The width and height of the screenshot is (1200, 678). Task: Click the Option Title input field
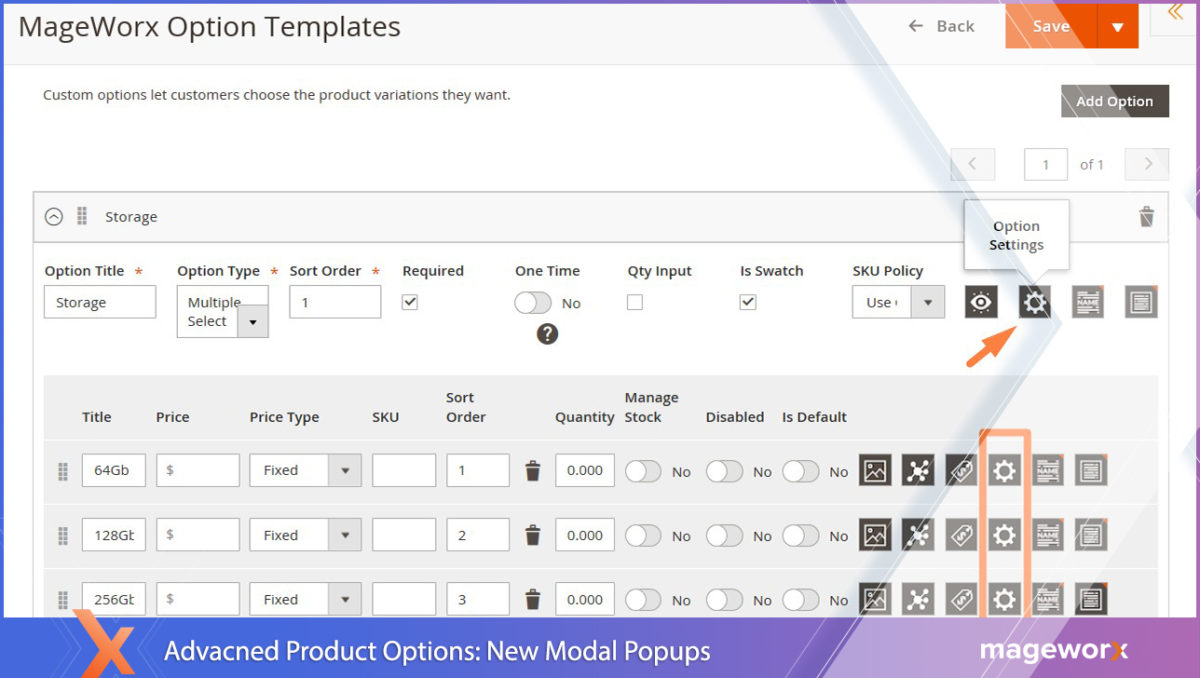click(100, 302)
